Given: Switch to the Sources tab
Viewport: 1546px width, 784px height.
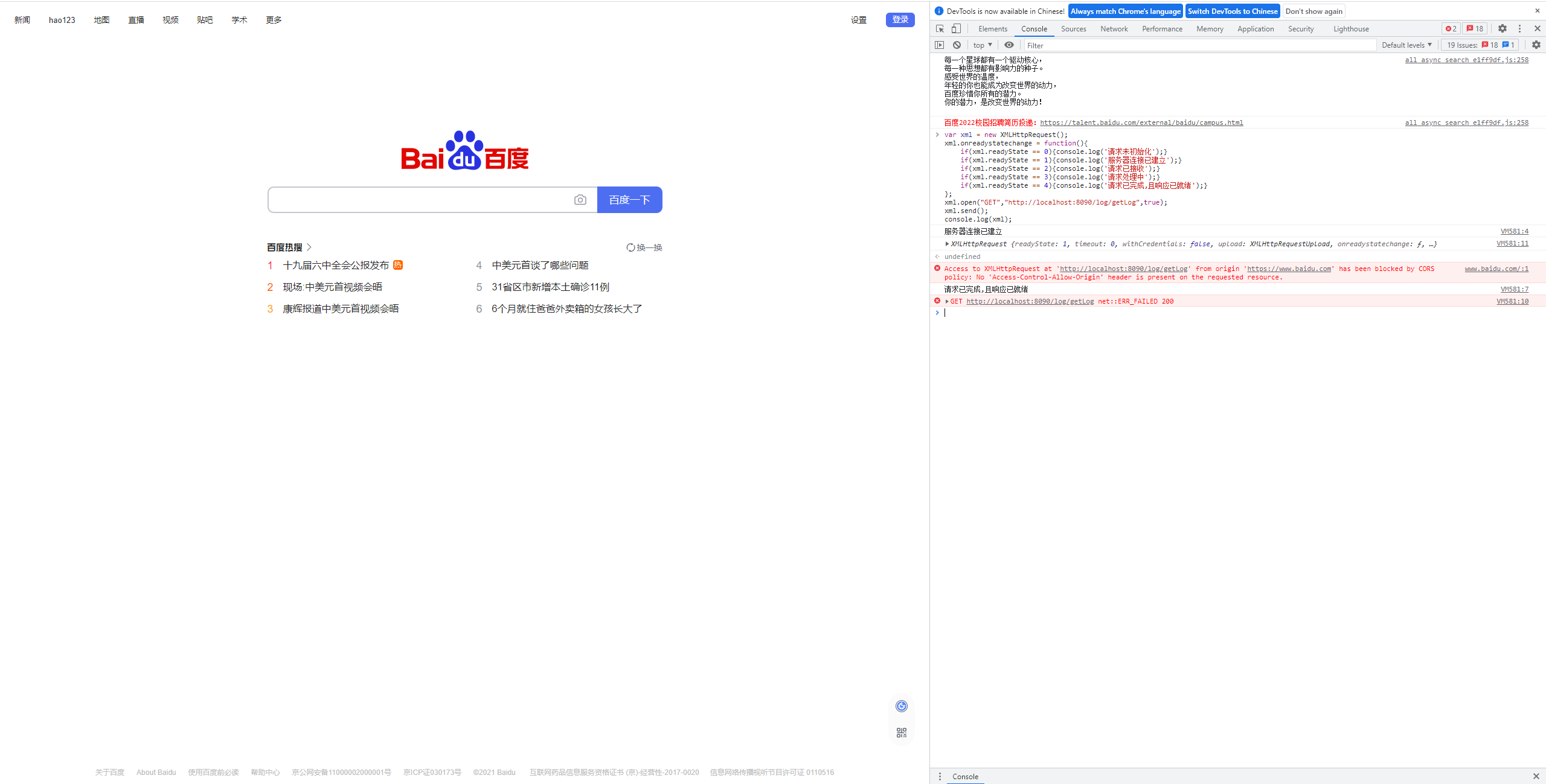Looking at the screenshot, I should coord(1073,28).
